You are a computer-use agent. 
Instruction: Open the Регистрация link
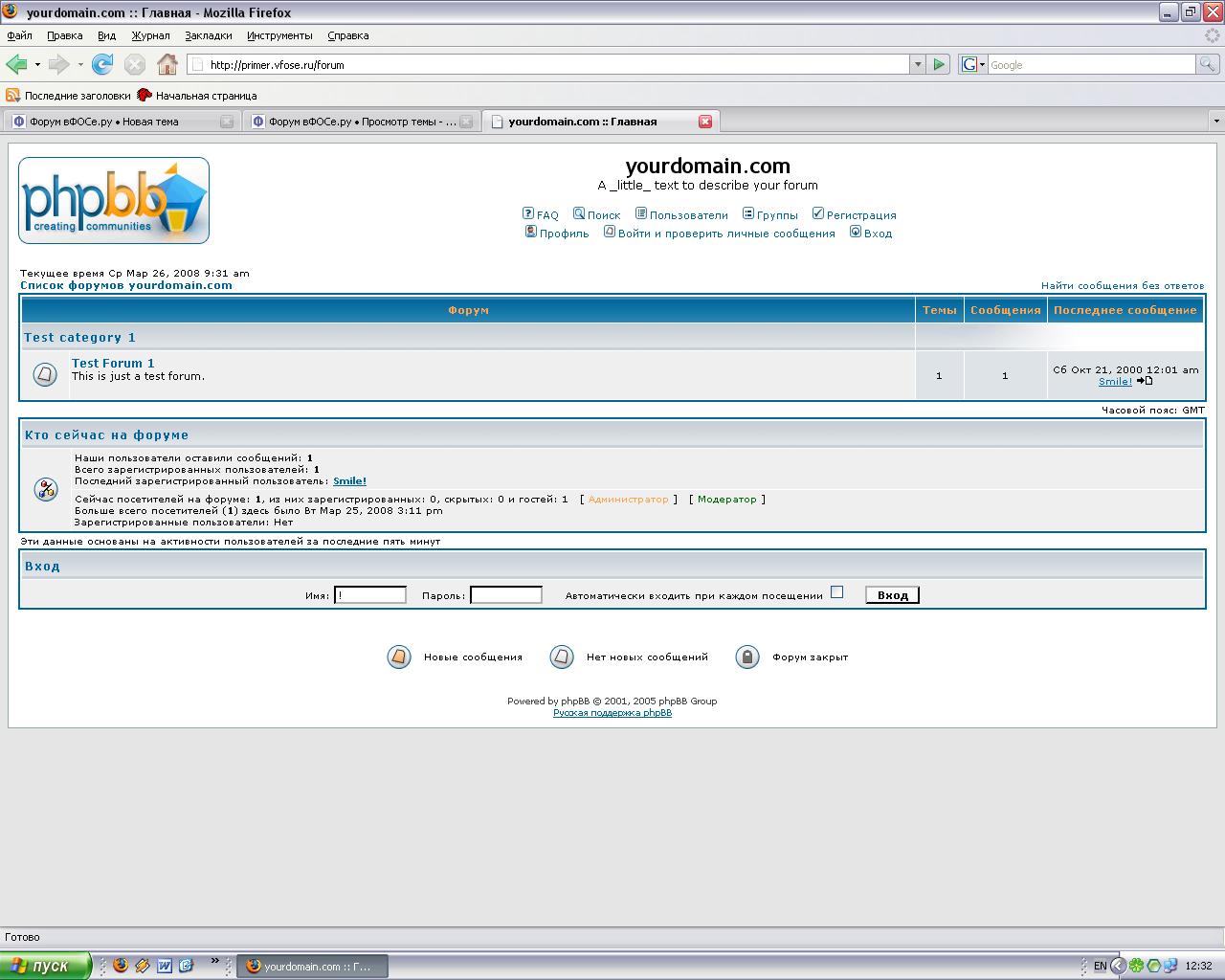[860, 215]
